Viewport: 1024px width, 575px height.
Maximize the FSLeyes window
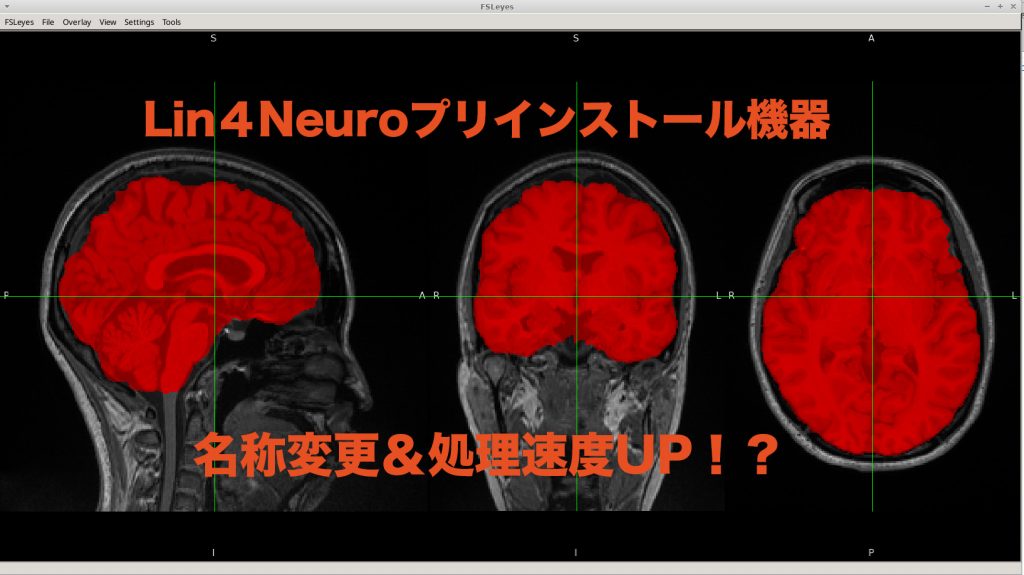pos(1000,6)
